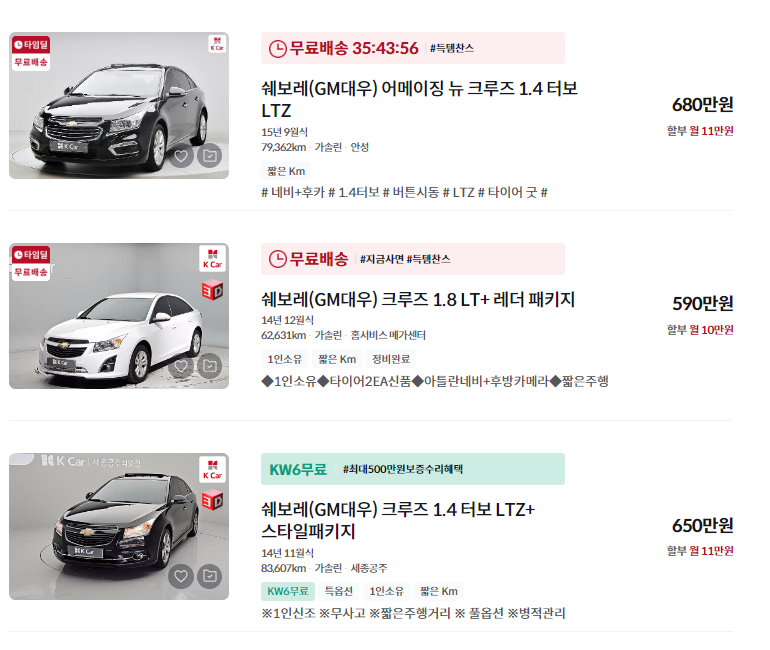
Task: Click 할부 월 11만원 under 680만원
Action: point(700,131)
